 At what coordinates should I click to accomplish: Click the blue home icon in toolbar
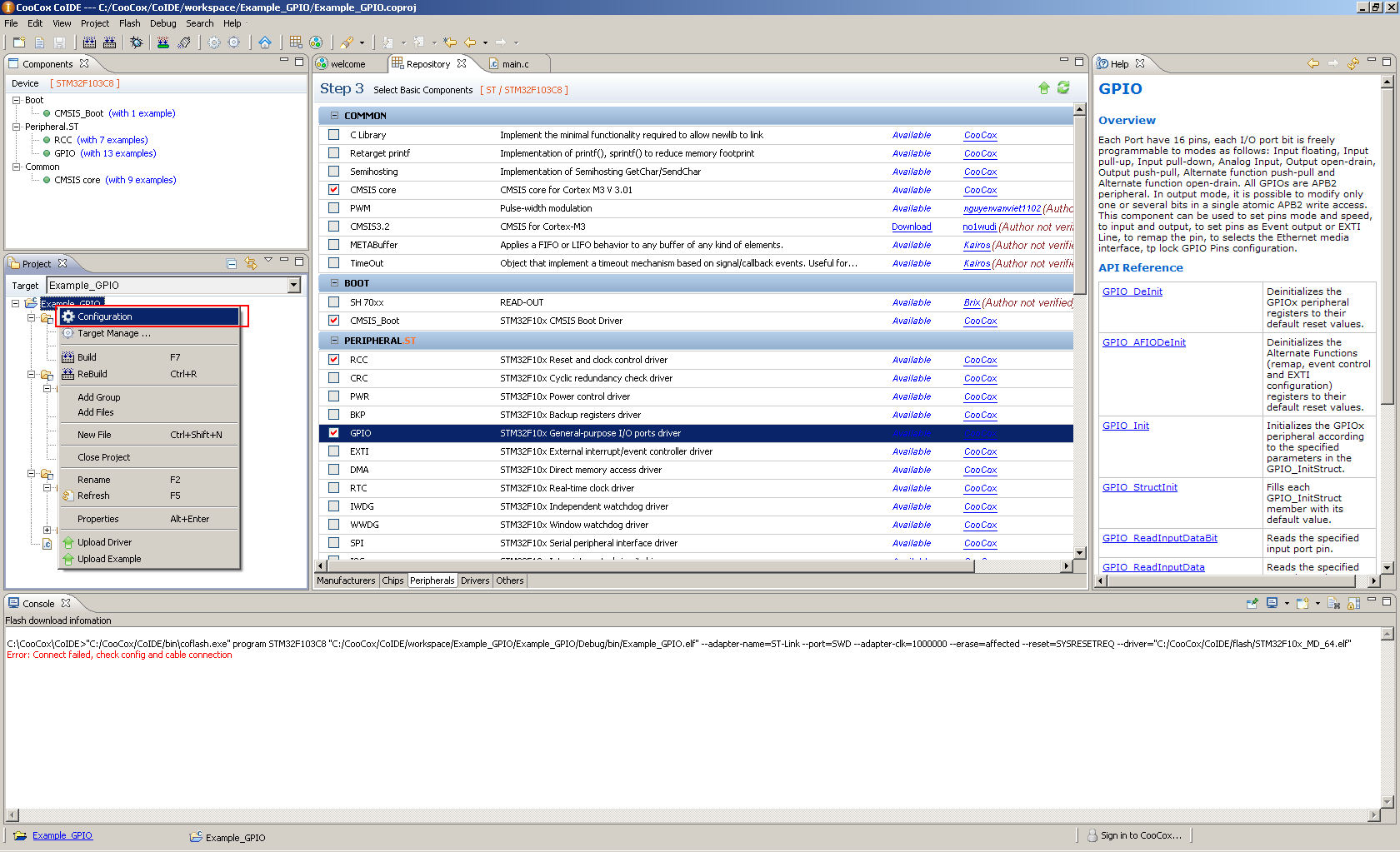click(x=265, y=42)
